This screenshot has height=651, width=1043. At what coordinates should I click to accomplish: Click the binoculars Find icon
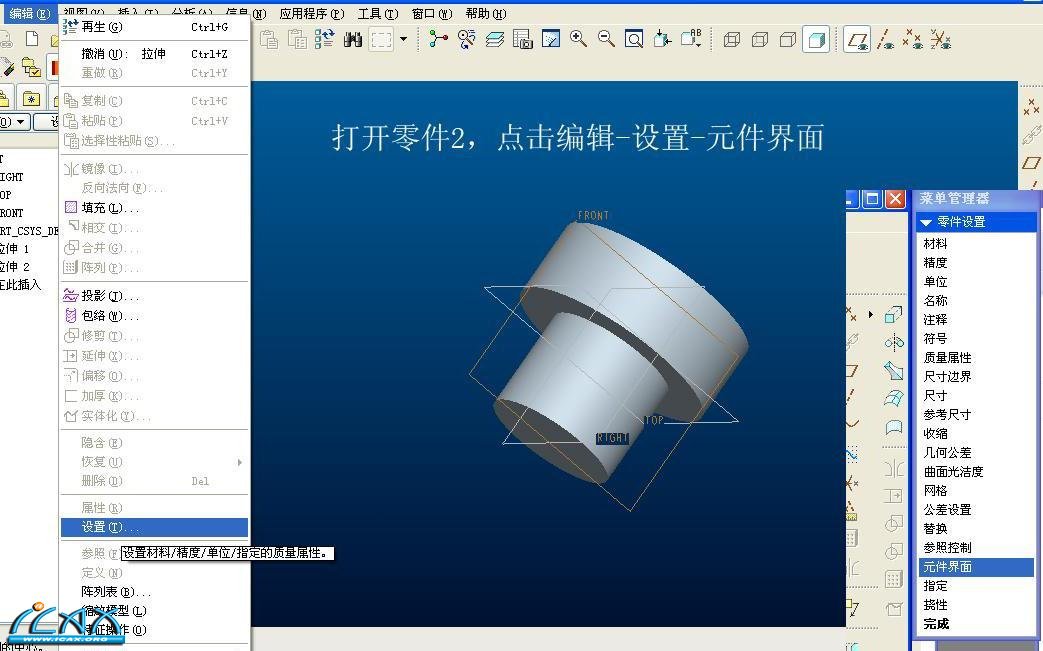352,39
